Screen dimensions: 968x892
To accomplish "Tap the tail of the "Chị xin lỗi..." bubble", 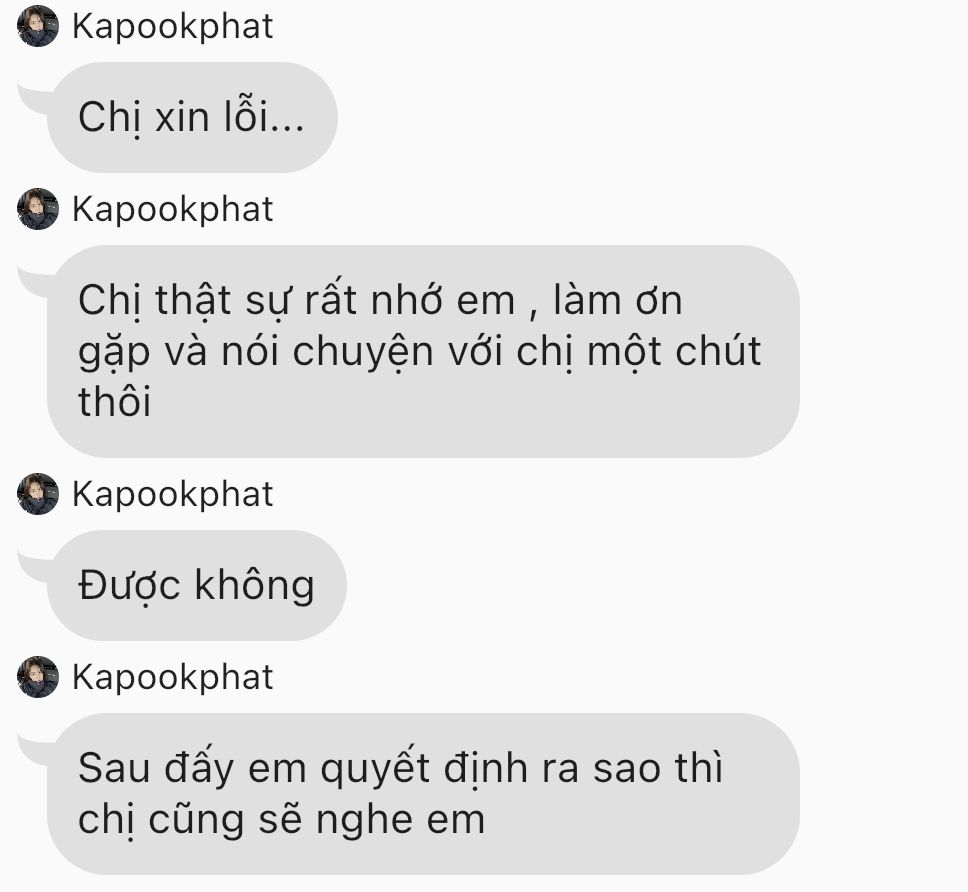I will (x=33, y=99).
